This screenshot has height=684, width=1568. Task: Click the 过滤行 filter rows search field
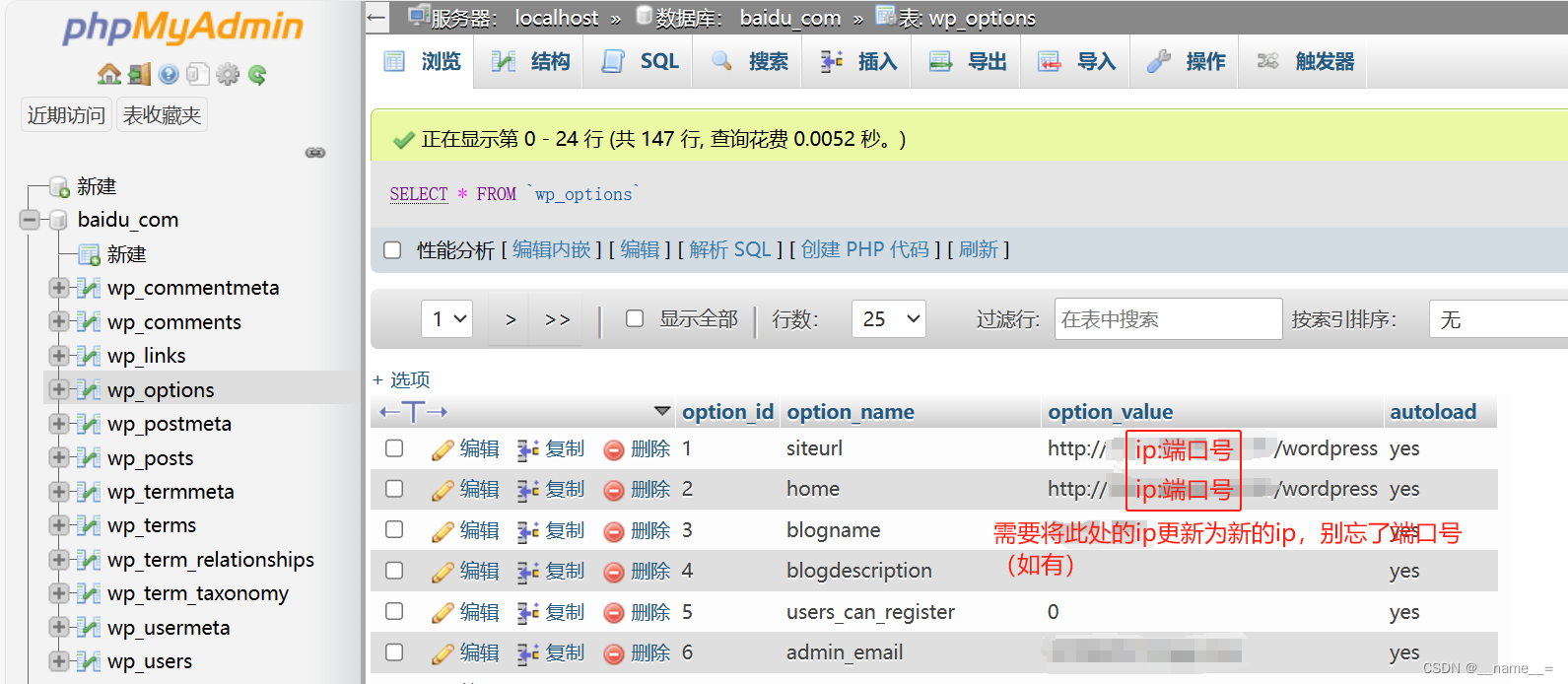(x=1168, y=318)
